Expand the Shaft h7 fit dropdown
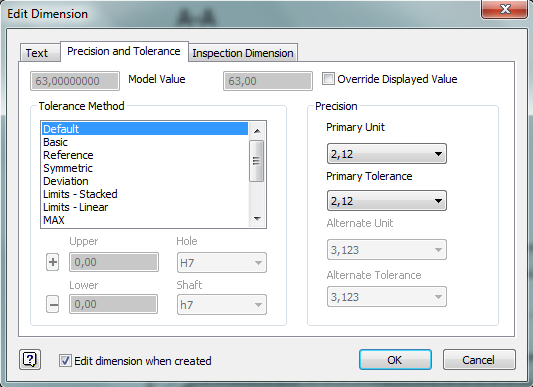Viewport: 533px width, 387px height. [222, 304]
